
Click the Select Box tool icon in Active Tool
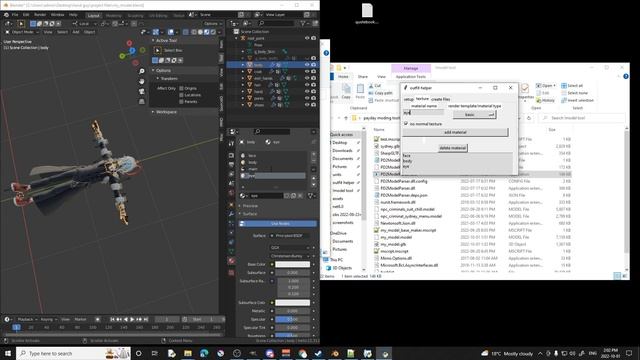[x=158, y=50]
